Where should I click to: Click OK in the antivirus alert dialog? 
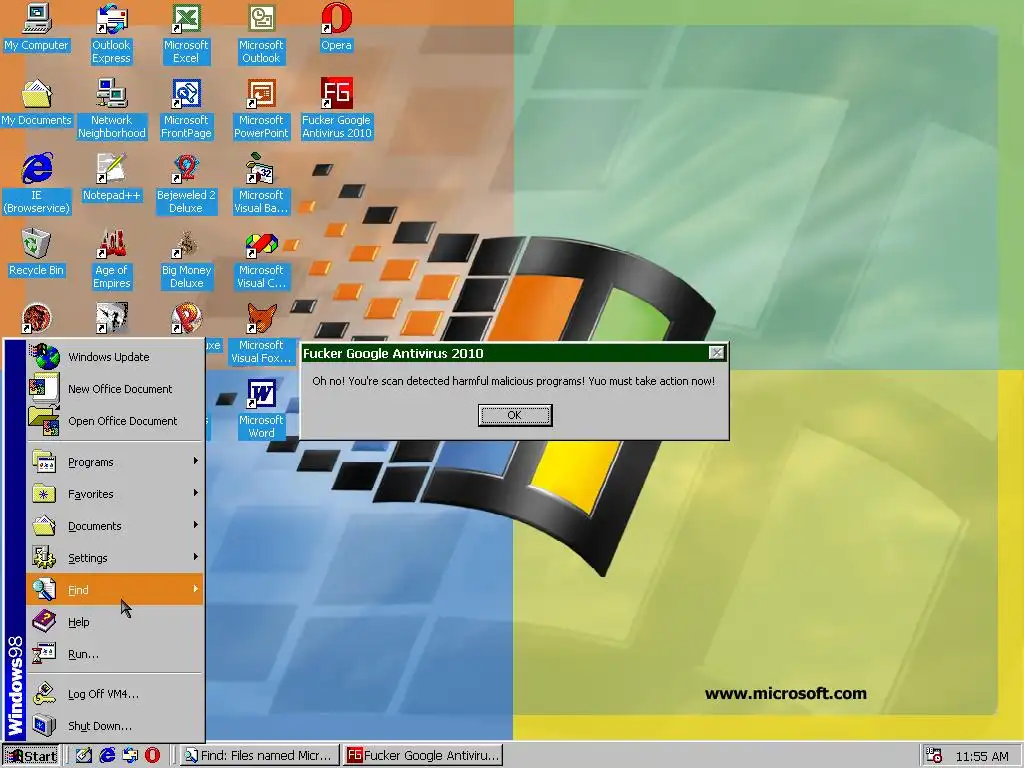point(515,415)
